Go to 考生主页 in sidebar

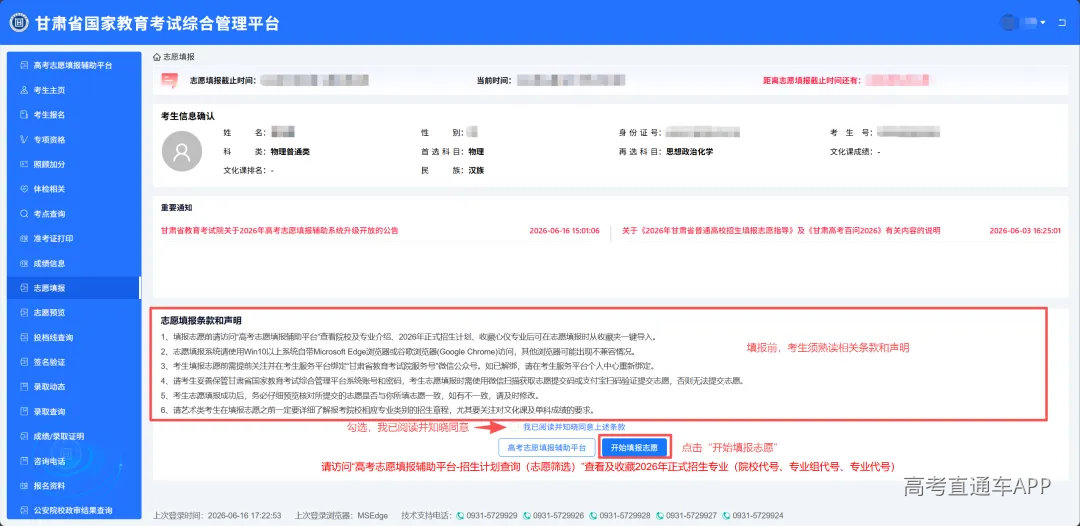(x=72, y=90)
